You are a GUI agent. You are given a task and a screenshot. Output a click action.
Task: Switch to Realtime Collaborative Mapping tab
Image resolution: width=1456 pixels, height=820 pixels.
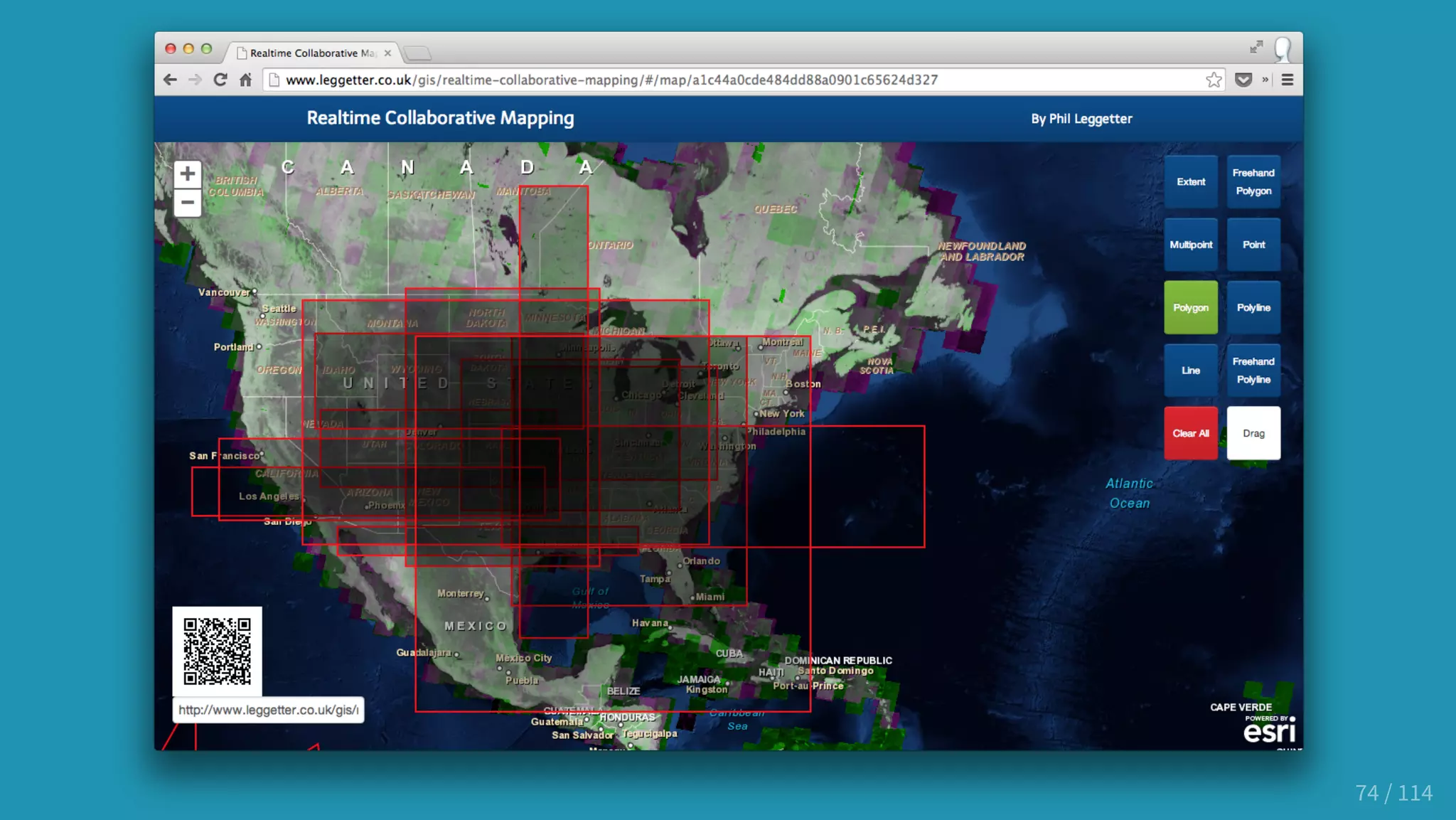point(311,53)
